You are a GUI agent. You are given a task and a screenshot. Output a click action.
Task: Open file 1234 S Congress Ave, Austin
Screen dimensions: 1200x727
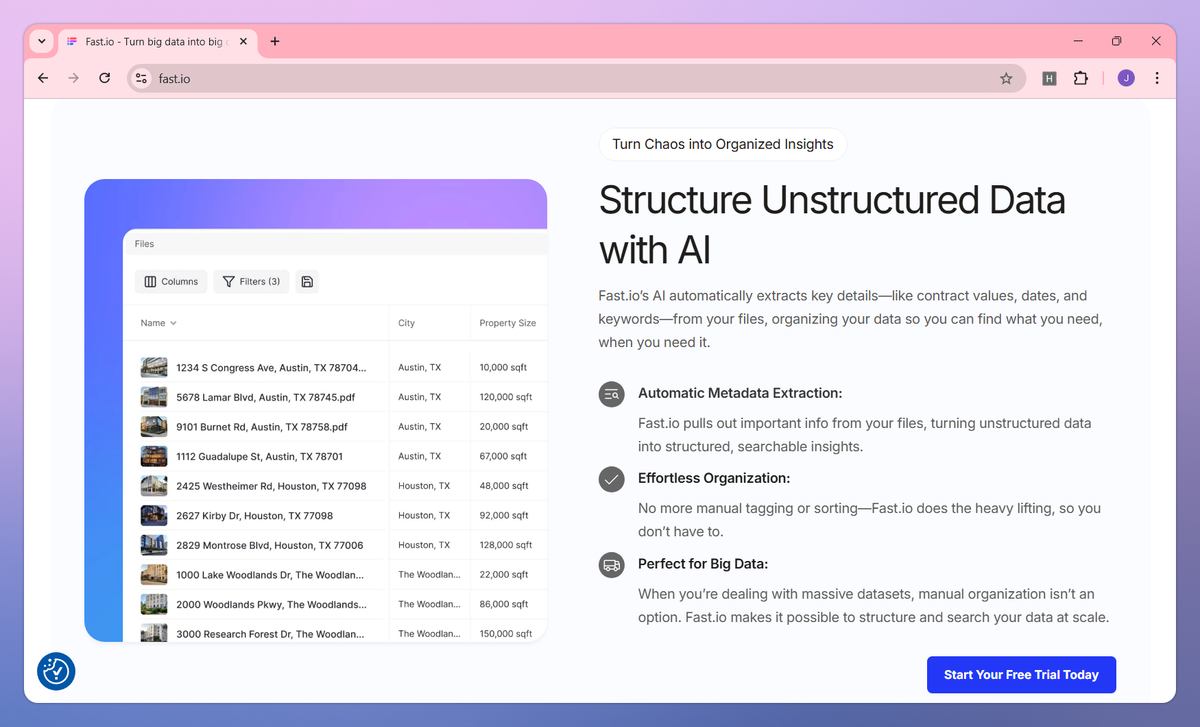[271, 368]
